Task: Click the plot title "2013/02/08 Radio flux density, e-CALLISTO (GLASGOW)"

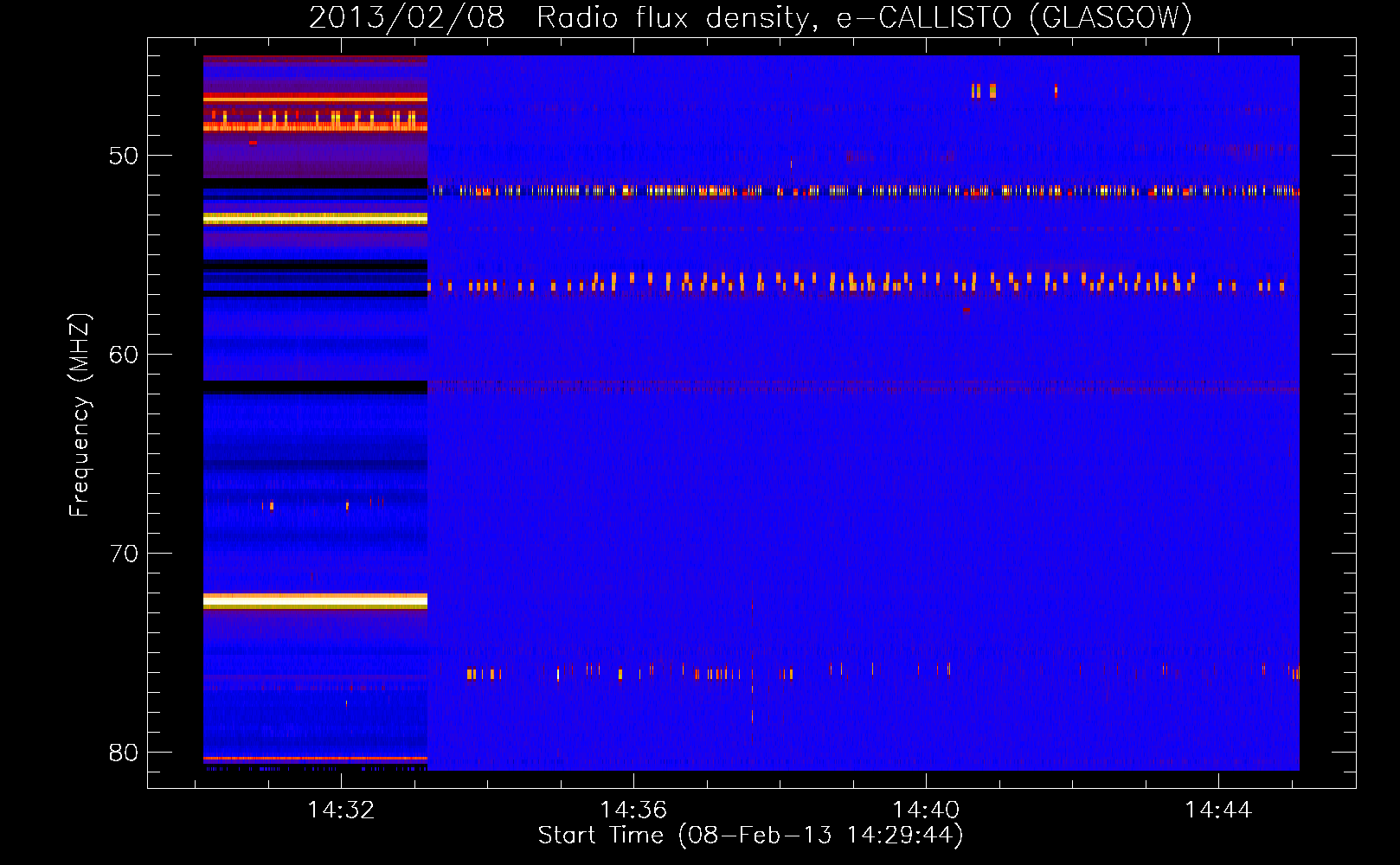Action: [750, 17]
